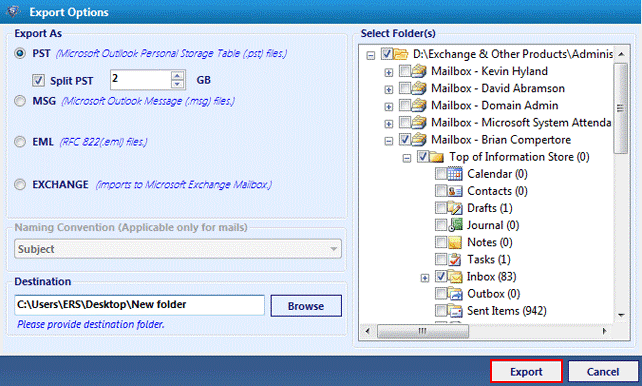Click the Destination path input field
Viewport: 642px width, 386px height.
(139, 305)
